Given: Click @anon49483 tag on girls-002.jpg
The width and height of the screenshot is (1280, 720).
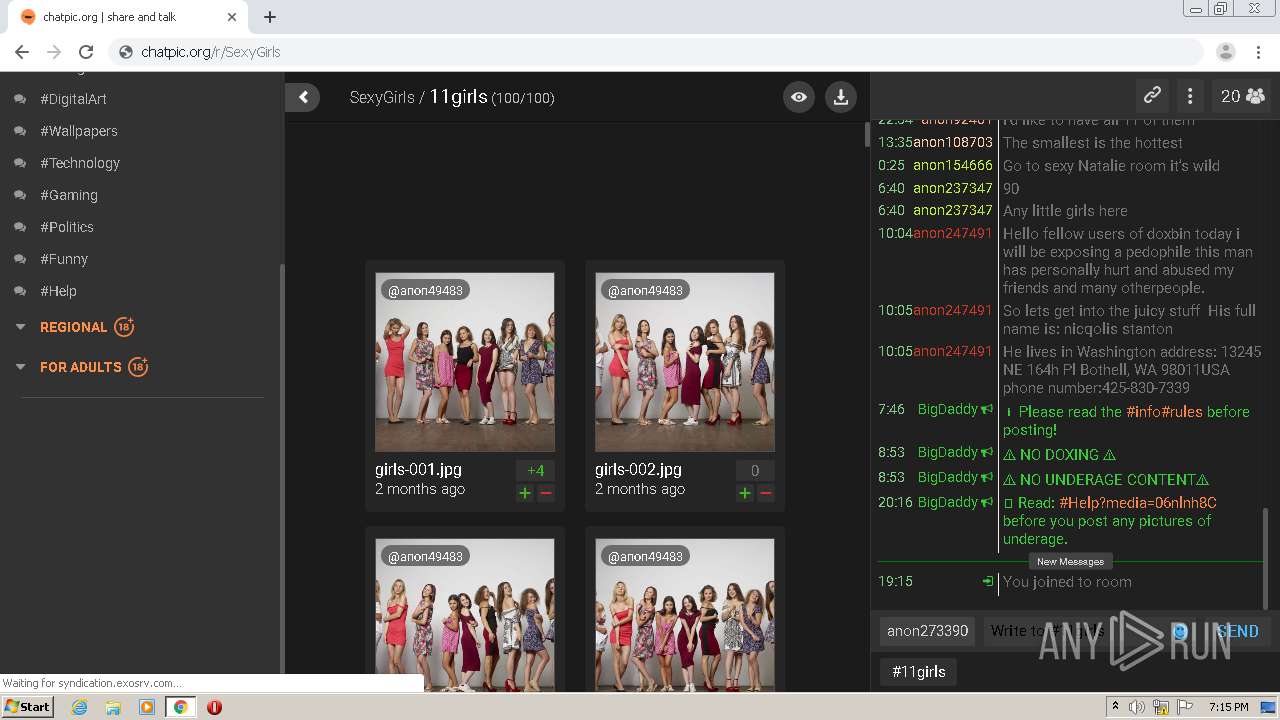Looking at the screenshot, I should click(645, 291).
